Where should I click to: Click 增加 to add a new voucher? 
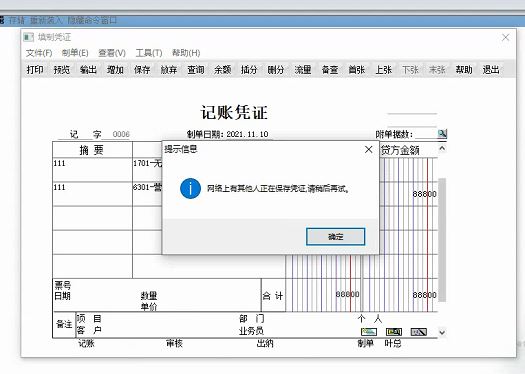click(115, 70)
